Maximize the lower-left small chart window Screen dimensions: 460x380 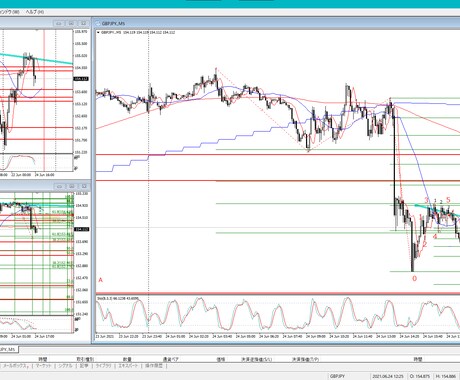(x=71, y=186)
